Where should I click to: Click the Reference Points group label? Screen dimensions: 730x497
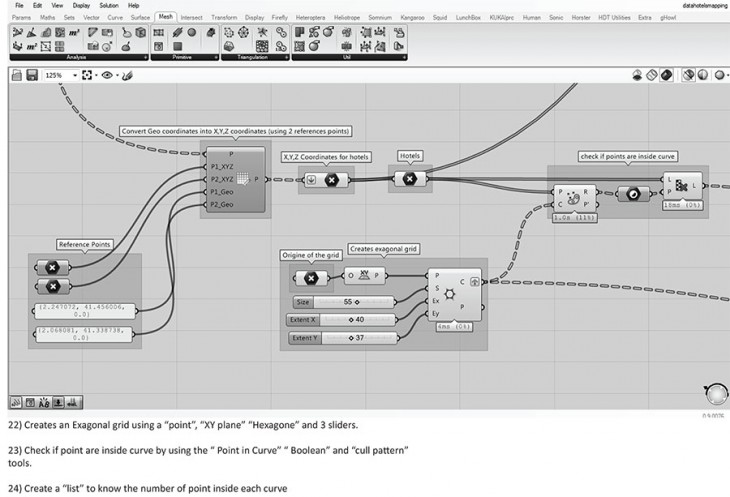coord(85,243)
